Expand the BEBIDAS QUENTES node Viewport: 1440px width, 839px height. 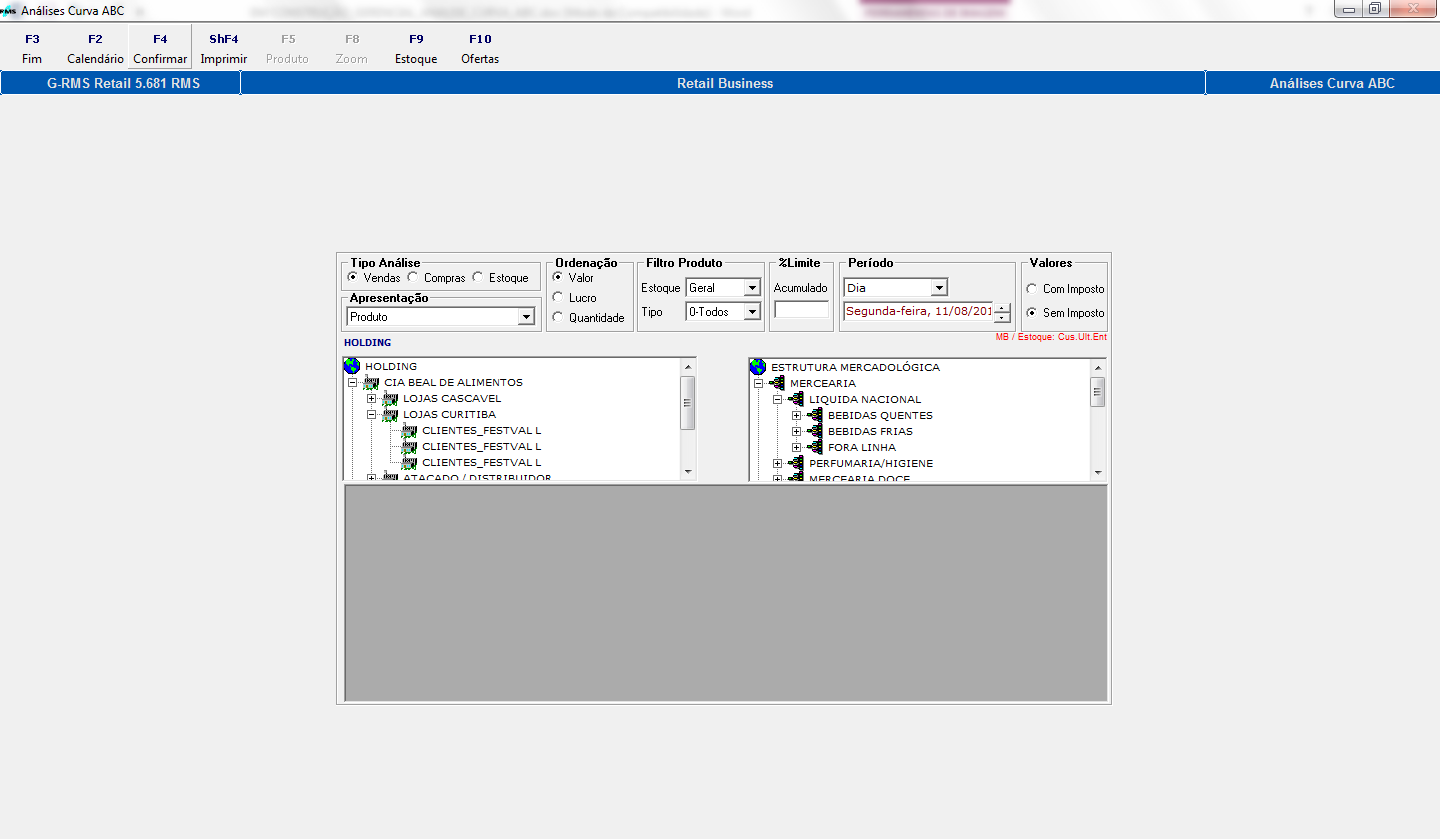pyautogui.click(x=796, y=415)
